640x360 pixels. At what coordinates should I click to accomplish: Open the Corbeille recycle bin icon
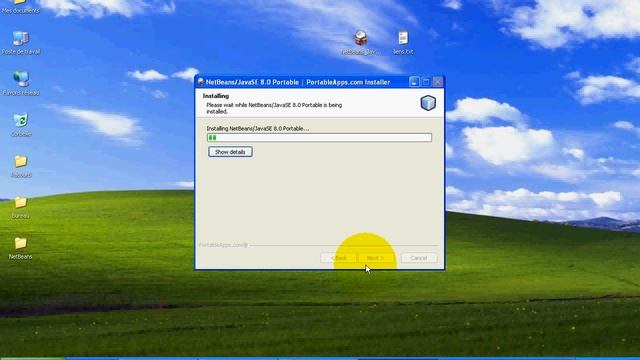coord(21,124)
